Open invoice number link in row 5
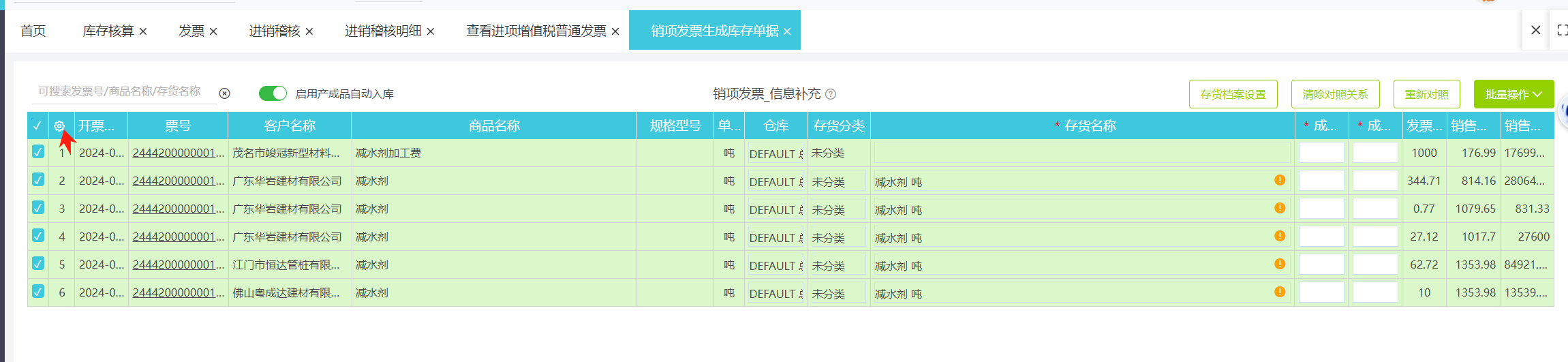This screenshot has width=1568, height=362. point(178,265)
